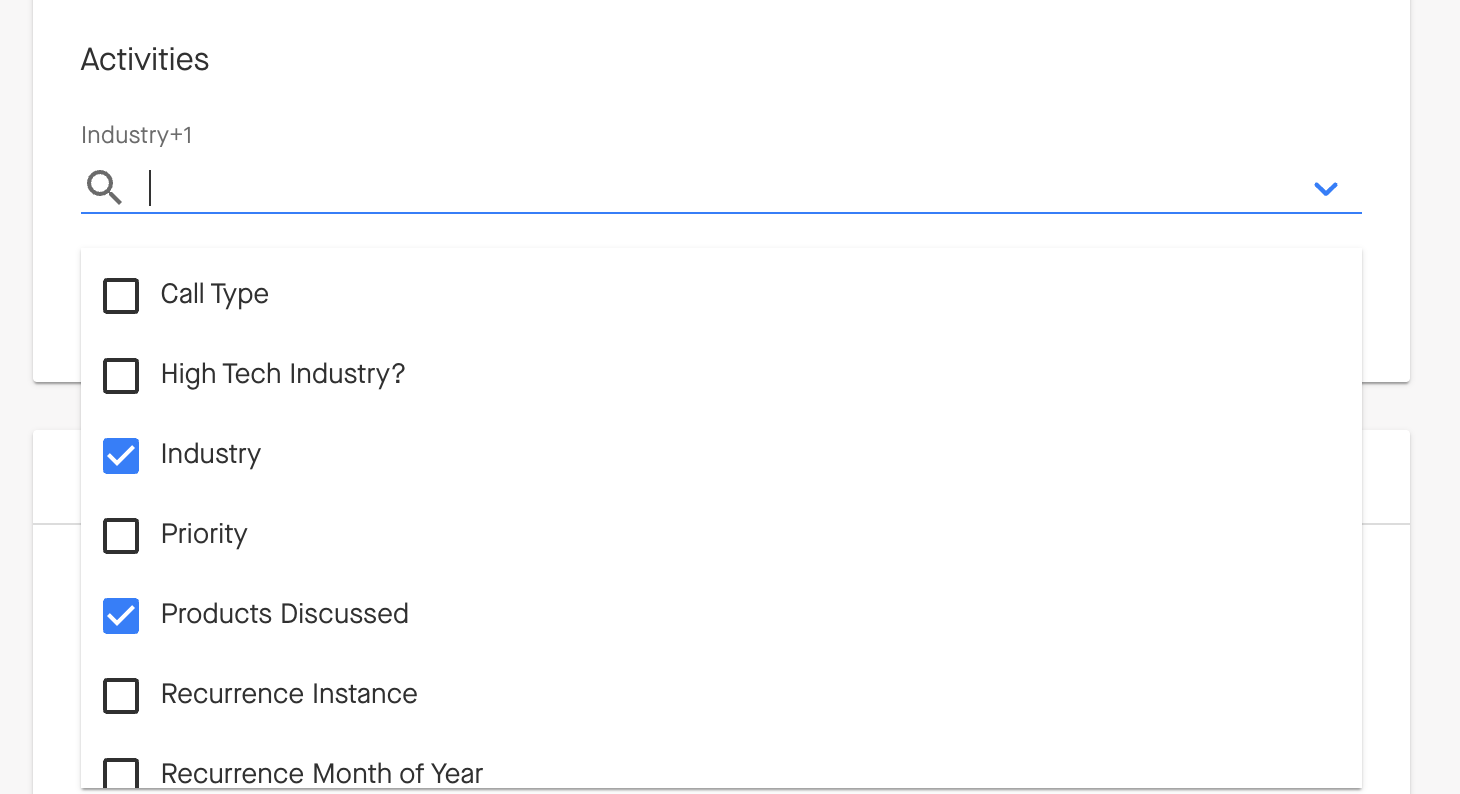Screen dimensions: 1460x794
Task: Uncheck the Industry checkbox
Action: point(121,455)
